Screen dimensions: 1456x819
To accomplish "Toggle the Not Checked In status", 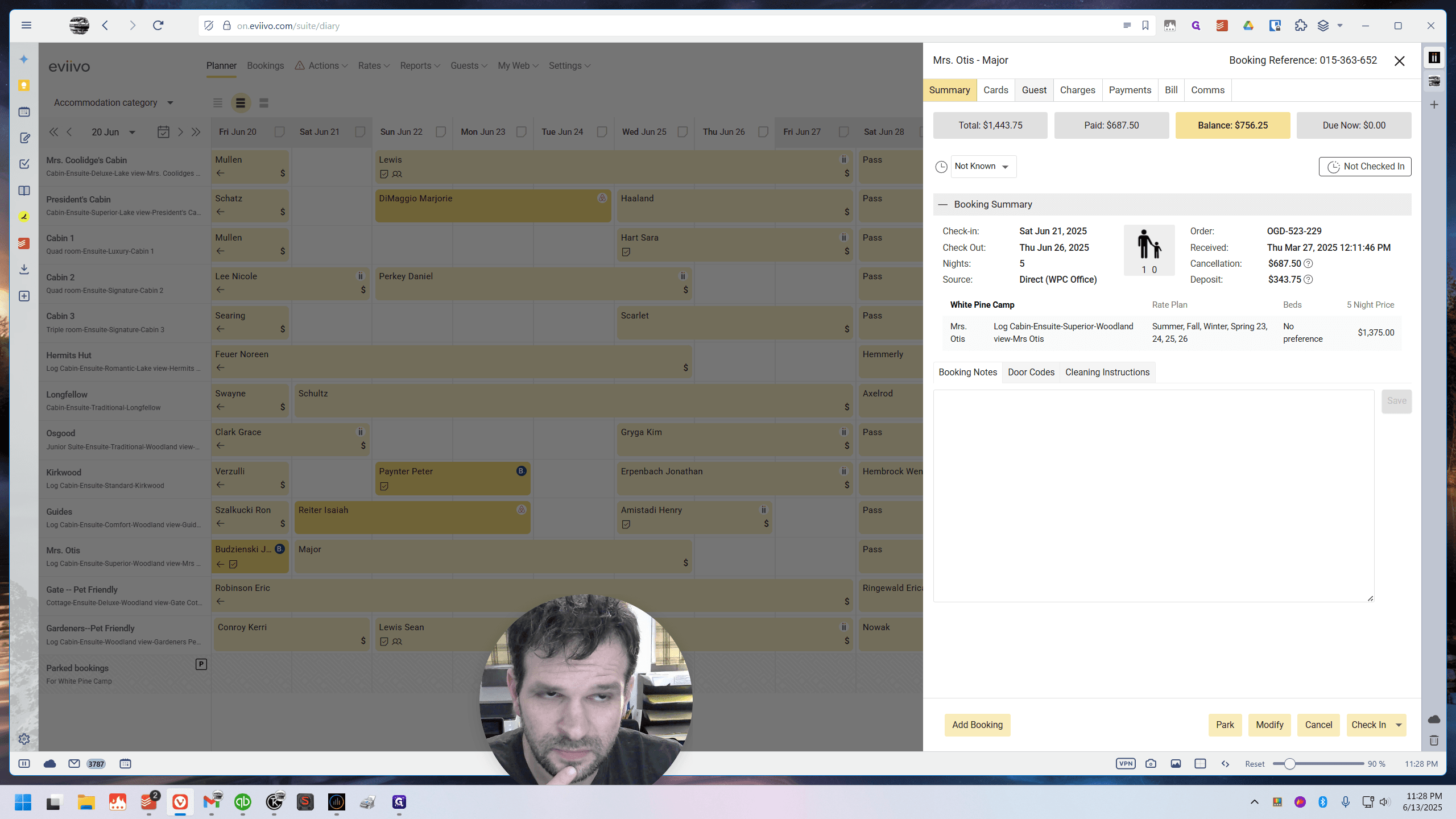I will 1365,167.
